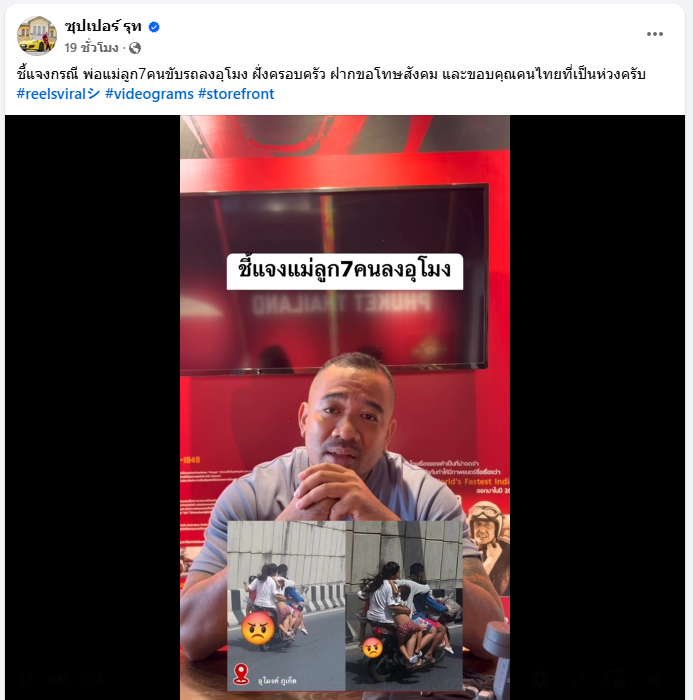Open the 19 ชั่วโมง timestamp link
This screenshot has height=700, width=693.
91,47
